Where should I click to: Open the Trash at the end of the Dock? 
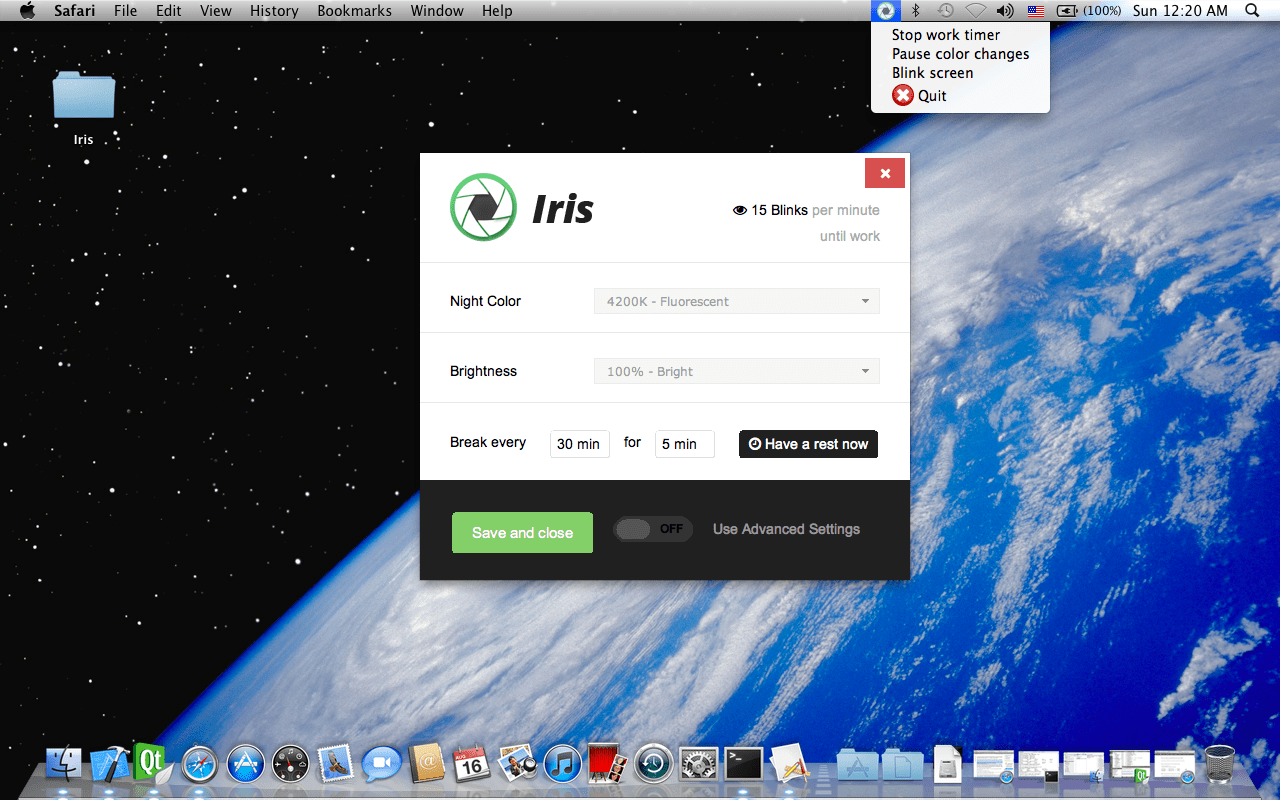point(1219,763)
